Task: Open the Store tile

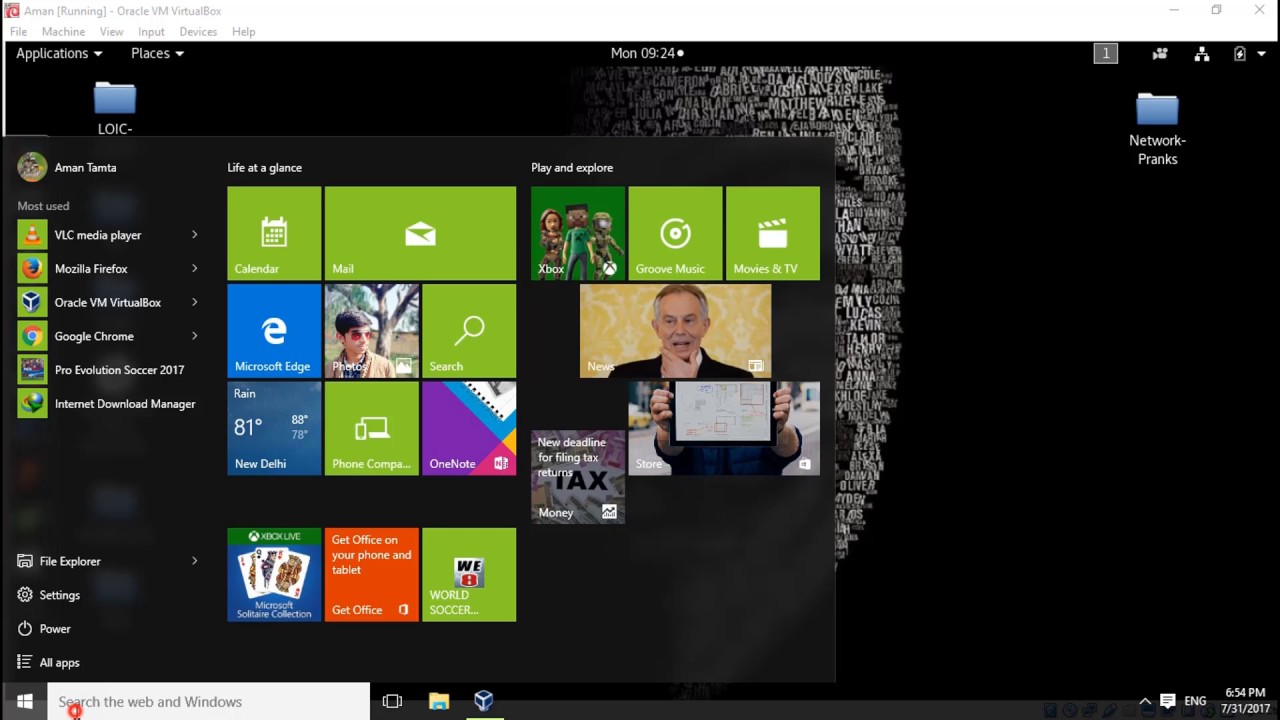Action: point(724,428)
